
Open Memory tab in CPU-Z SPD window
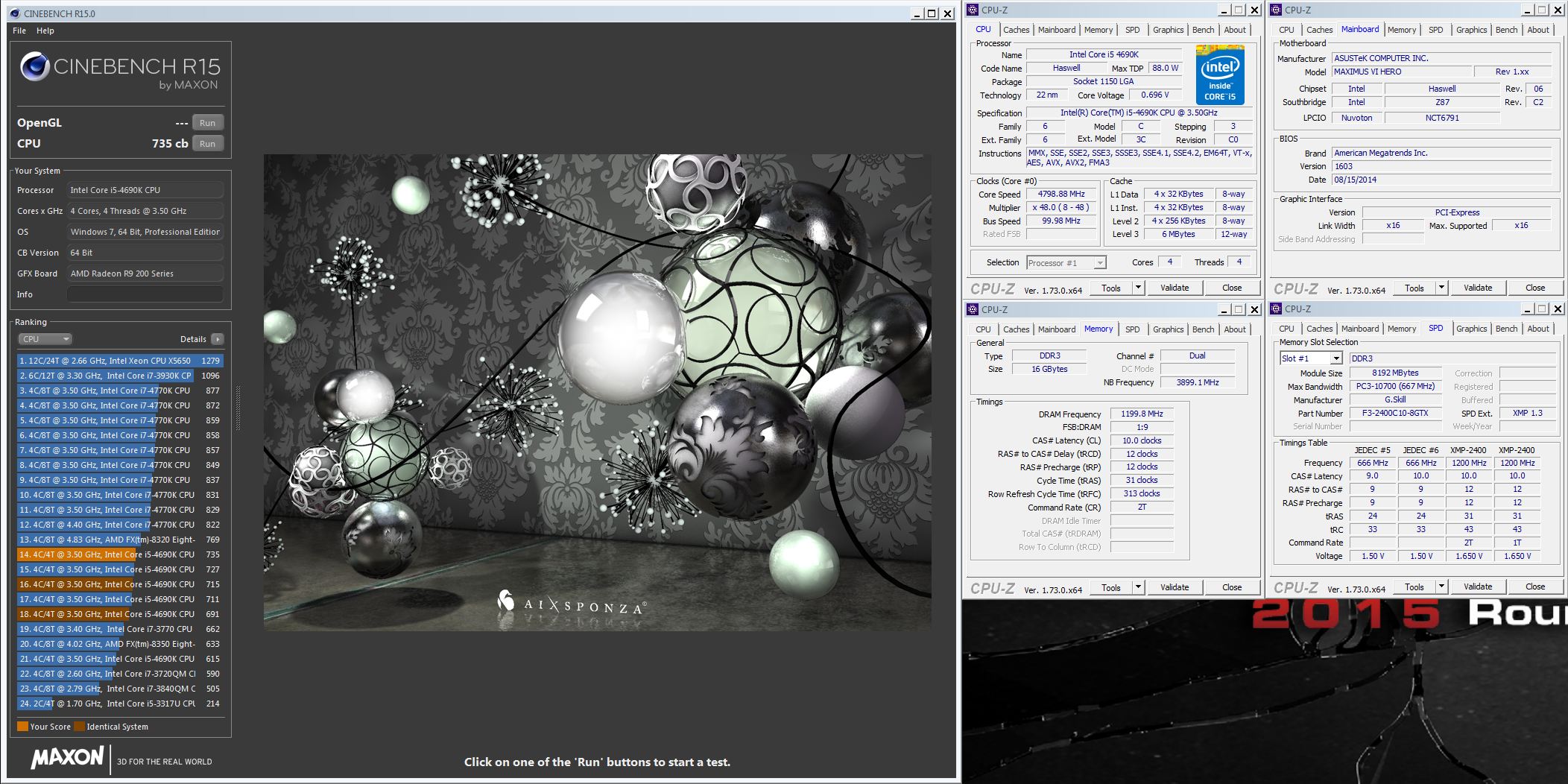click(x=1401, y=329)
